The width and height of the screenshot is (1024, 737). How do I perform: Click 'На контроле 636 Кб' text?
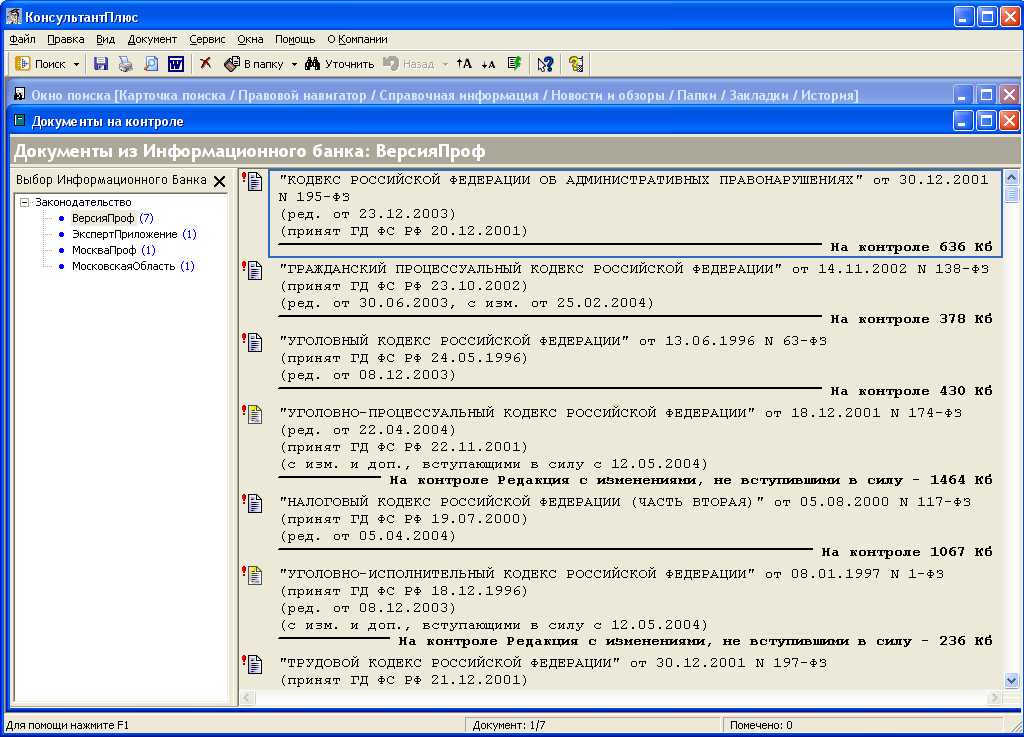pyautogui.click(x=911, y=247)
